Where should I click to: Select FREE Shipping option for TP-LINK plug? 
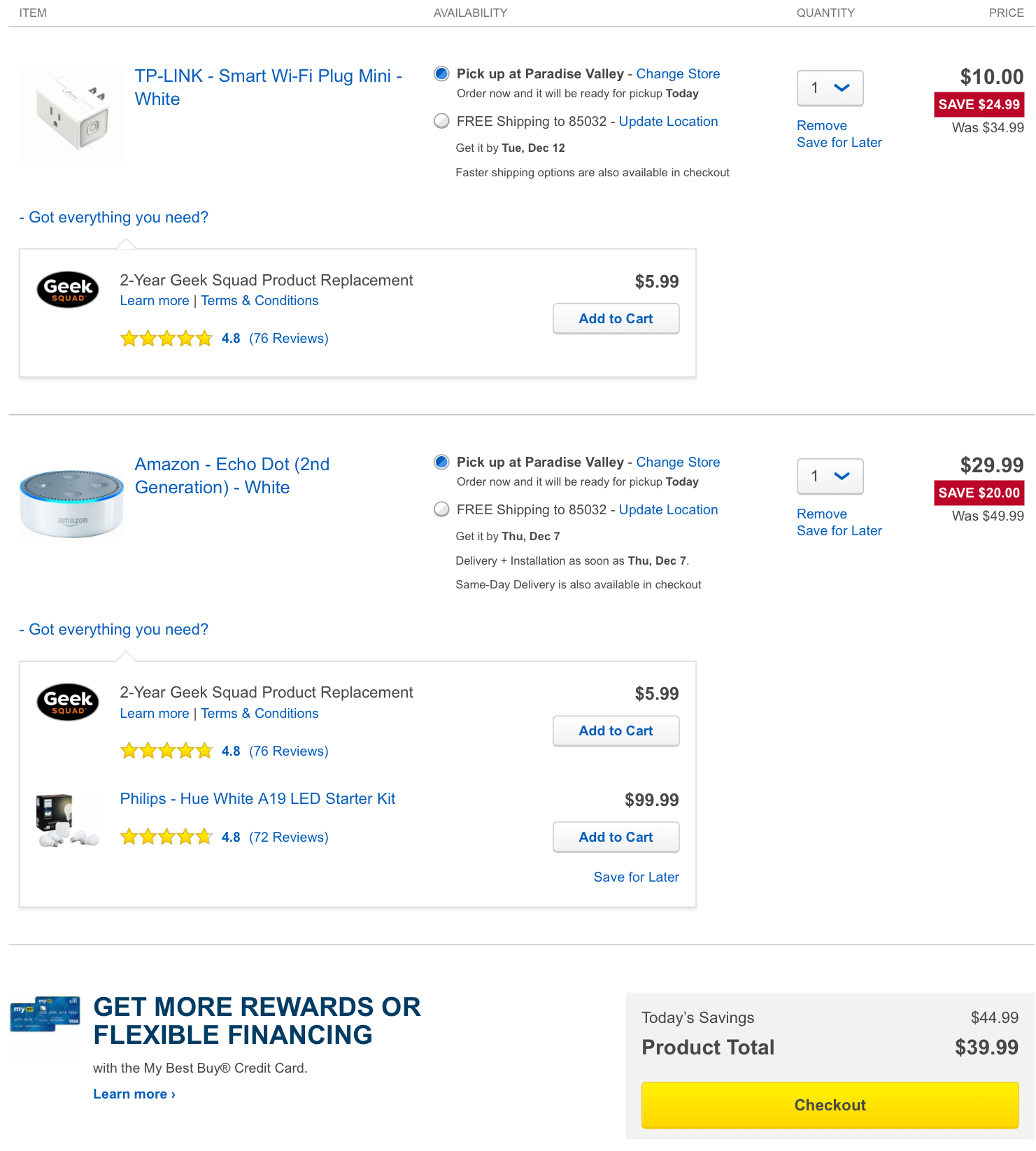(x=441, y=121)
